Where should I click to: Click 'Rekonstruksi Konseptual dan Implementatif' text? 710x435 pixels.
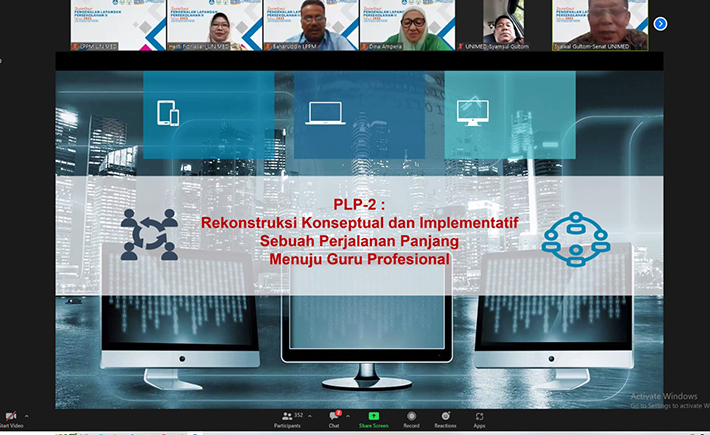pyautogui.click(x=360, y=223)
